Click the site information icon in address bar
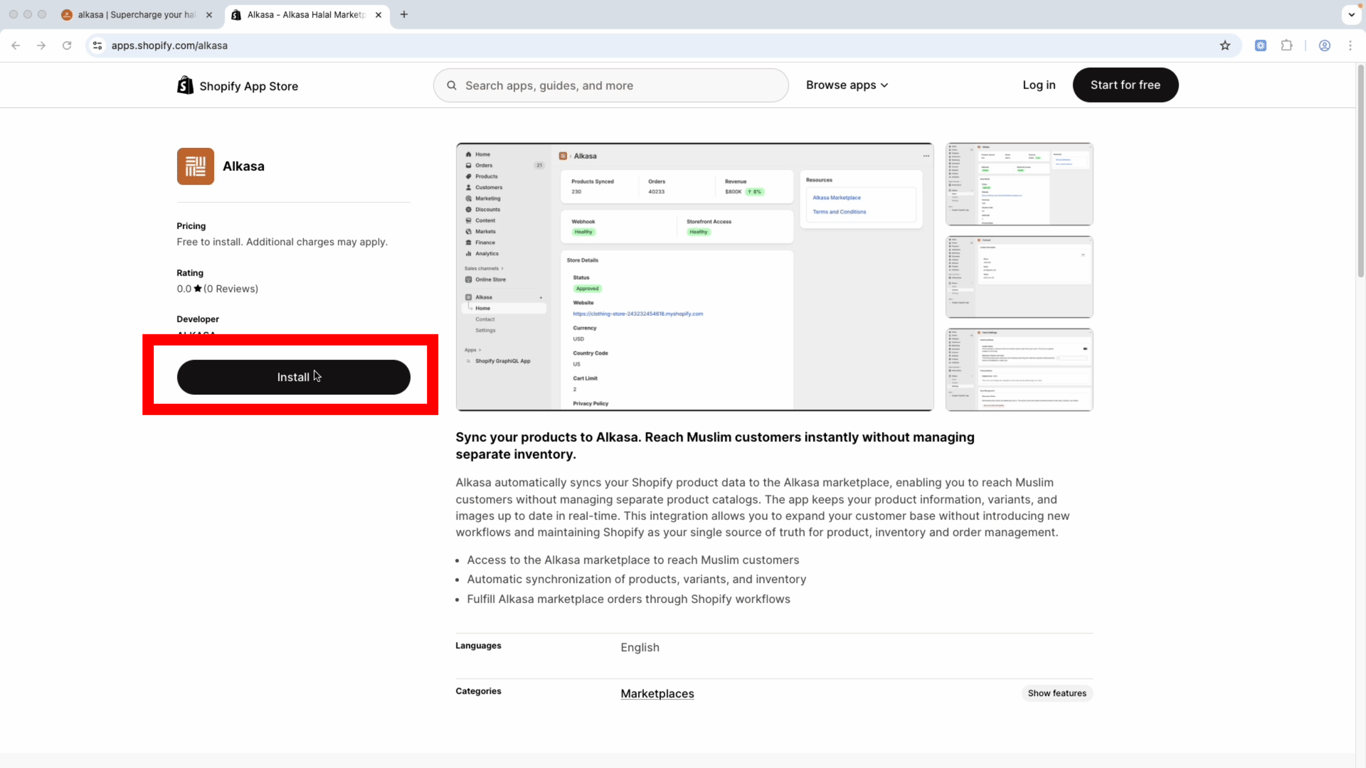The height and width of the screenshot is (768, 1366). coord(97,45)
